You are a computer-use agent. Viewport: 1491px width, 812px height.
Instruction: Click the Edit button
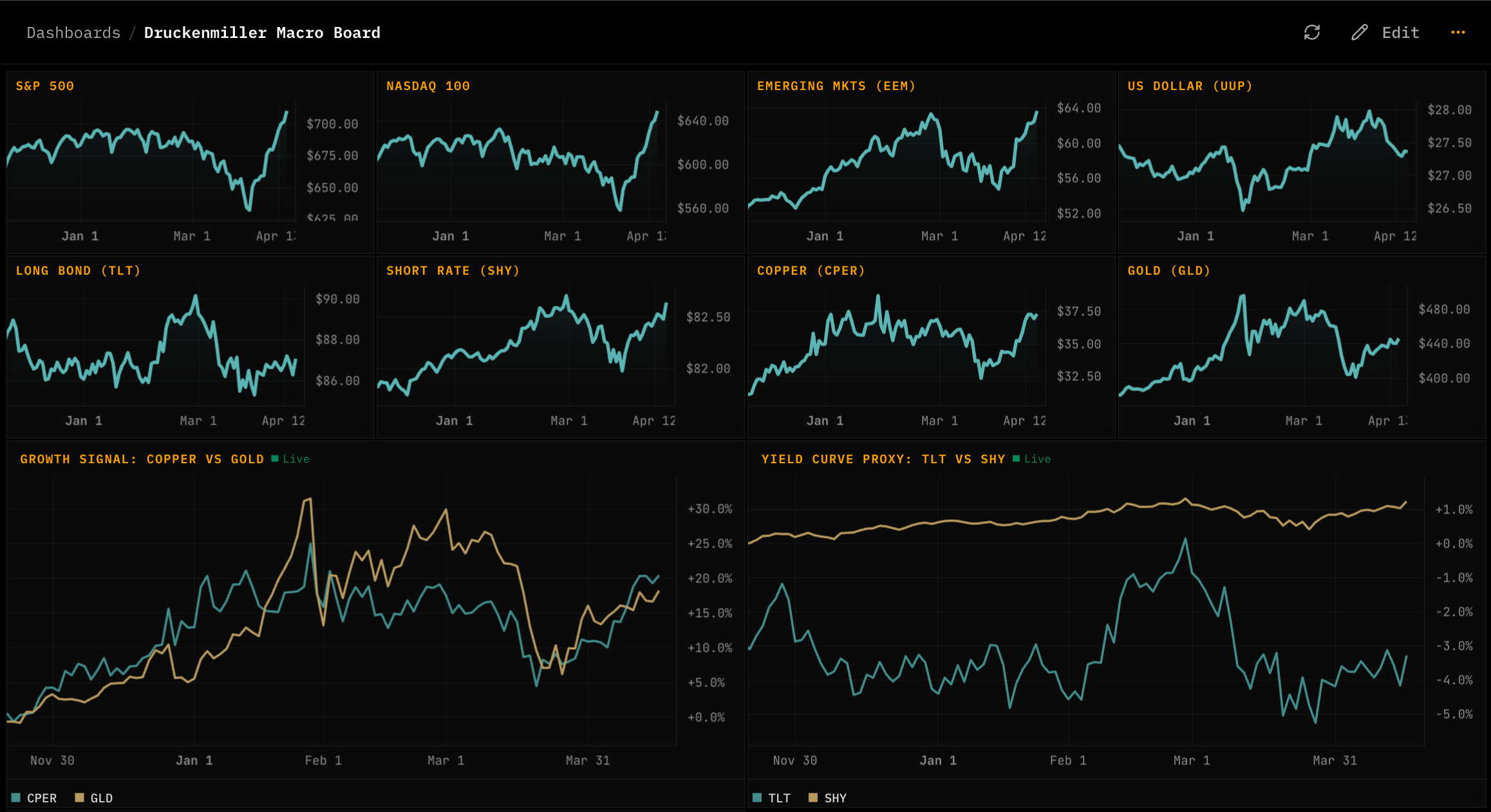(x=1400, y=32)
